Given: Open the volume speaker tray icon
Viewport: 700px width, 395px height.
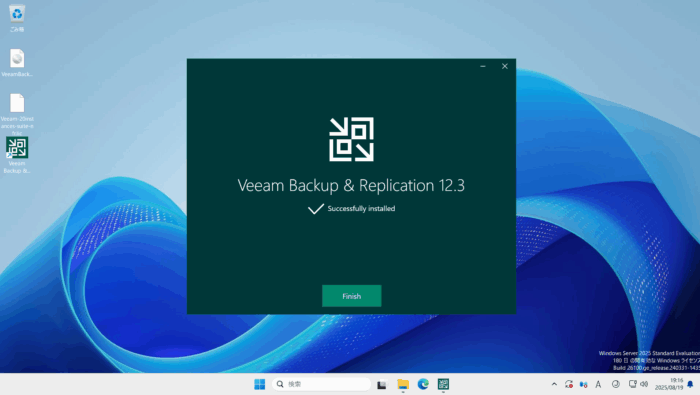Looking at the screenshot, I should point(644,384).
